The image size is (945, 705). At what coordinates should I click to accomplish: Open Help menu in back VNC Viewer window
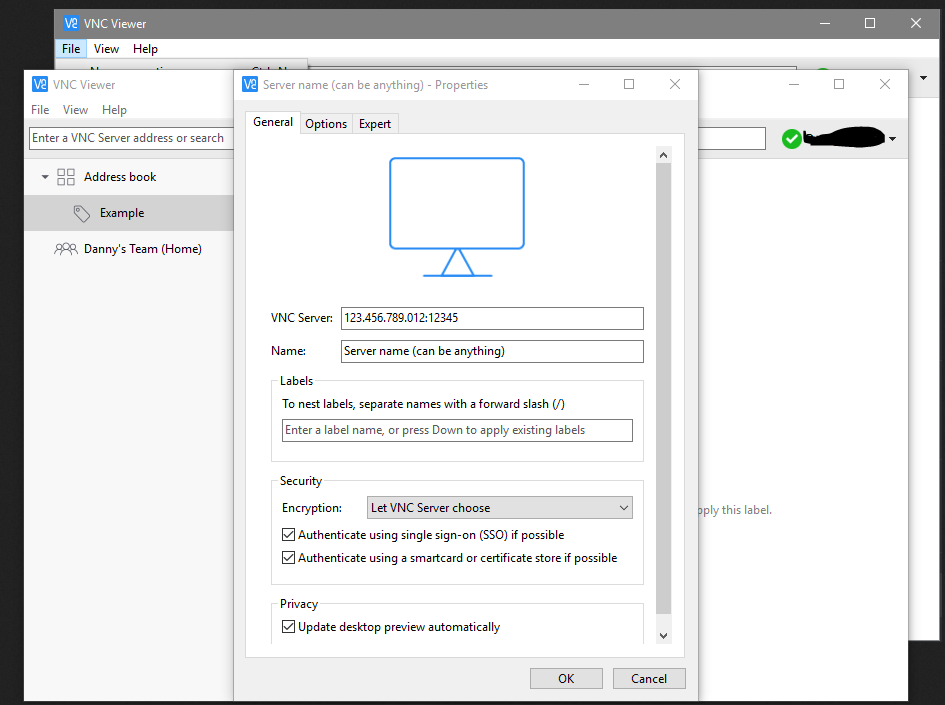[x=145, y=49]
